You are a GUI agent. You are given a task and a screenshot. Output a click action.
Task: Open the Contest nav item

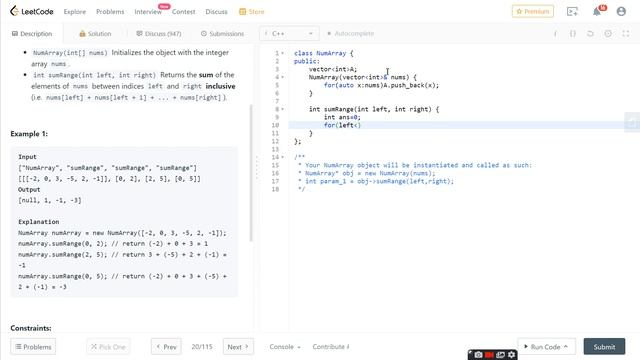pos(184,12)
